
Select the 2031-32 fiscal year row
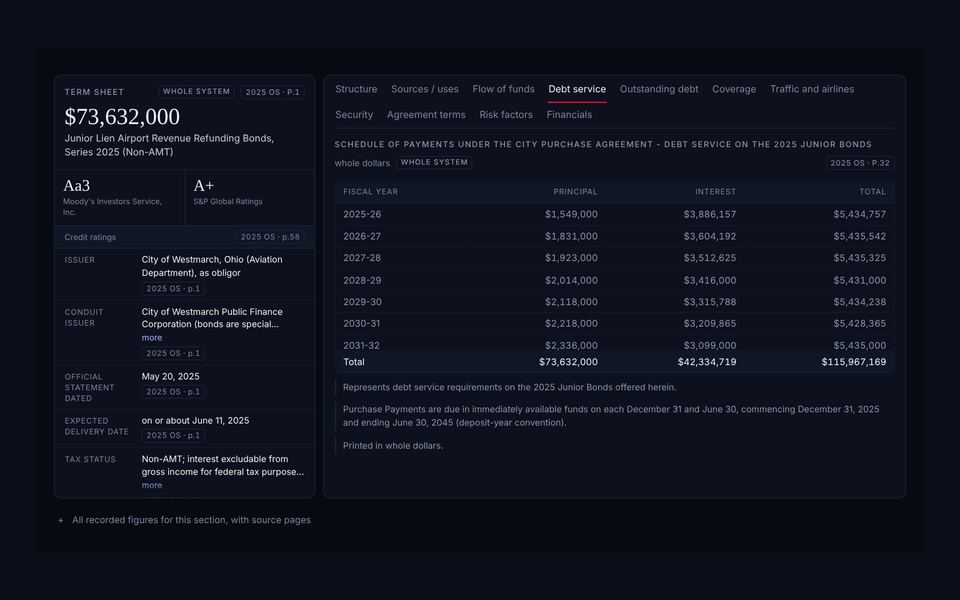pos(614,345)
